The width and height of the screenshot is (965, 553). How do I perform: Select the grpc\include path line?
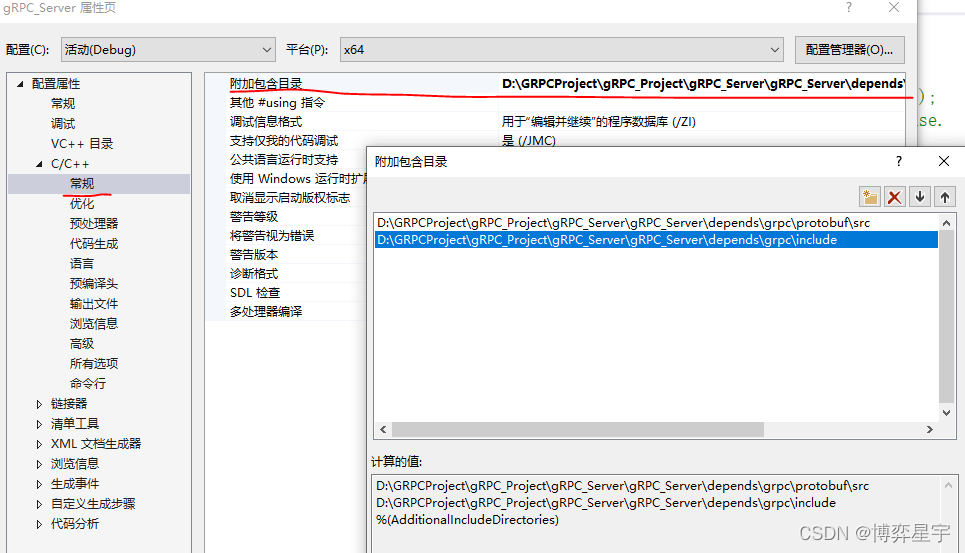(656, 240)
